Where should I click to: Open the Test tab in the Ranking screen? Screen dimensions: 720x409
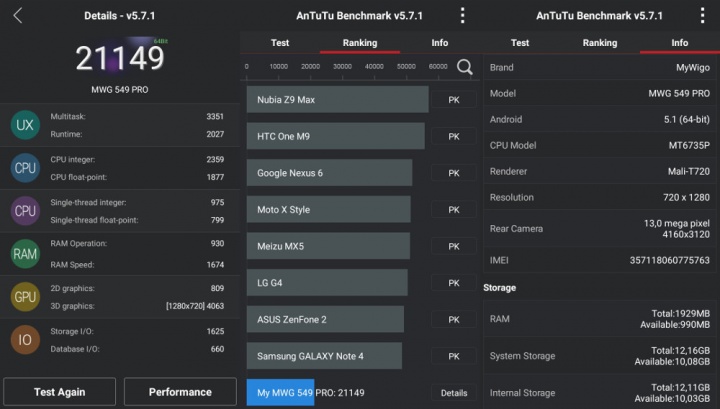[x=280, y=43]
